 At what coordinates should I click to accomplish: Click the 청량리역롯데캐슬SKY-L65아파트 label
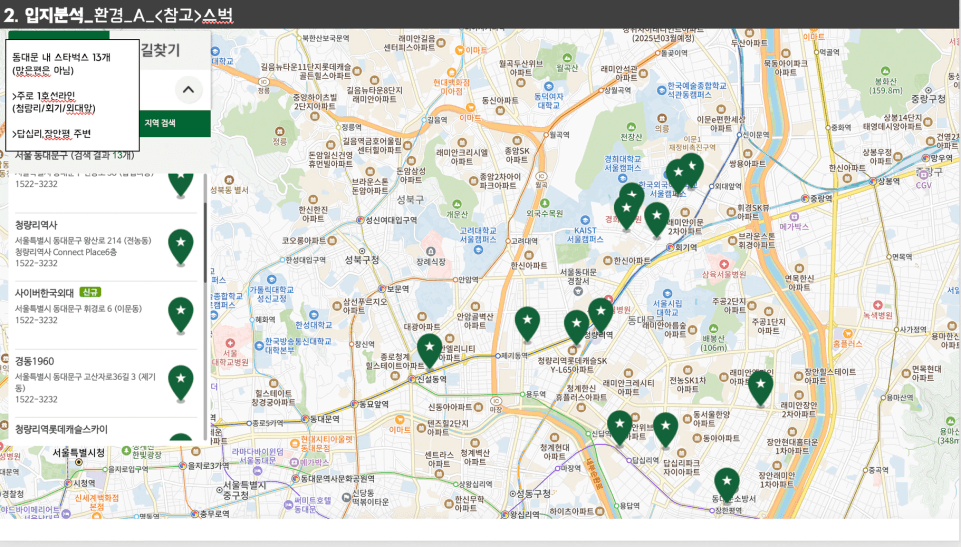pos(572,365)
